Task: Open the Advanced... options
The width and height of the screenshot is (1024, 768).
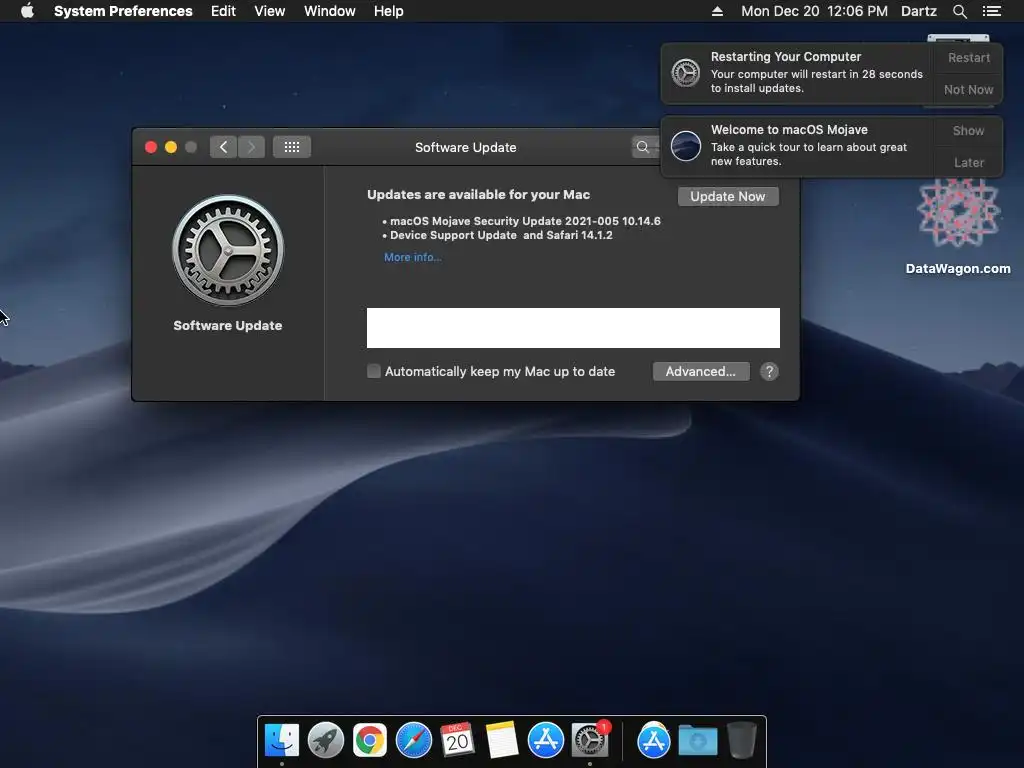Action: pos(701,372)
